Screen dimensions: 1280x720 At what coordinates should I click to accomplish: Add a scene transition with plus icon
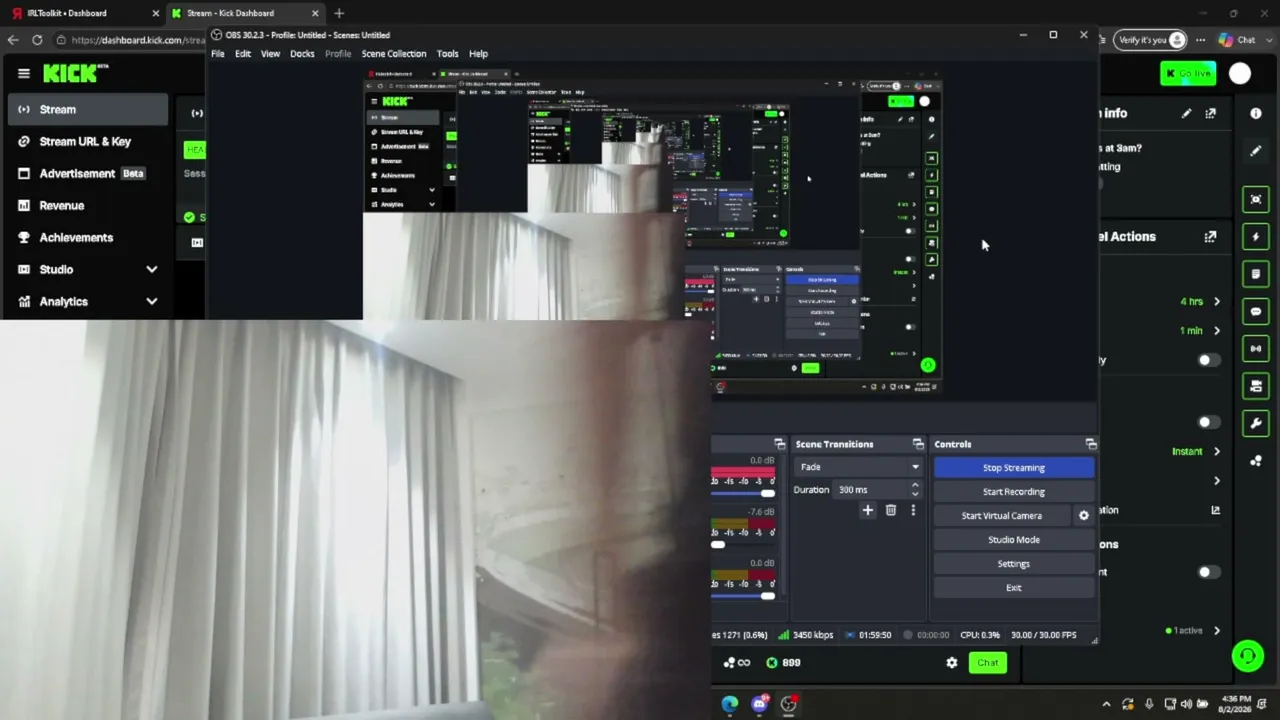coord(867,510)
